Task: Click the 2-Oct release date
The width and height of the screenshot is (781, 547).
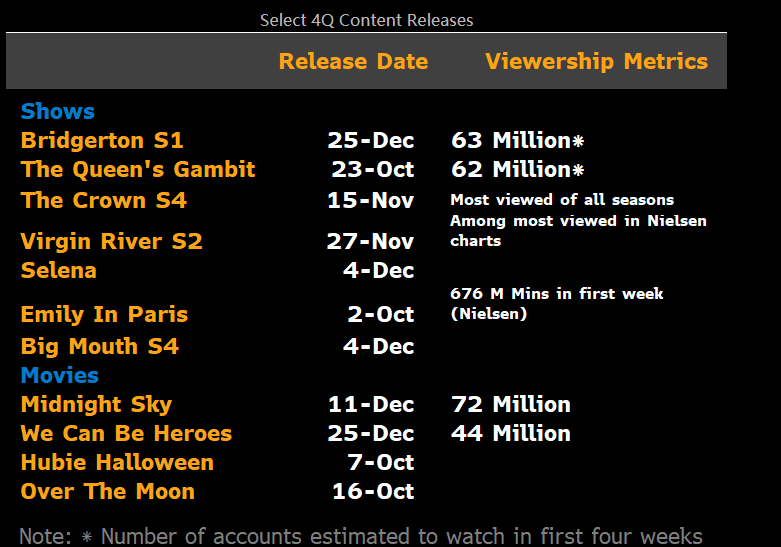Action: click(x=381, y=314)
